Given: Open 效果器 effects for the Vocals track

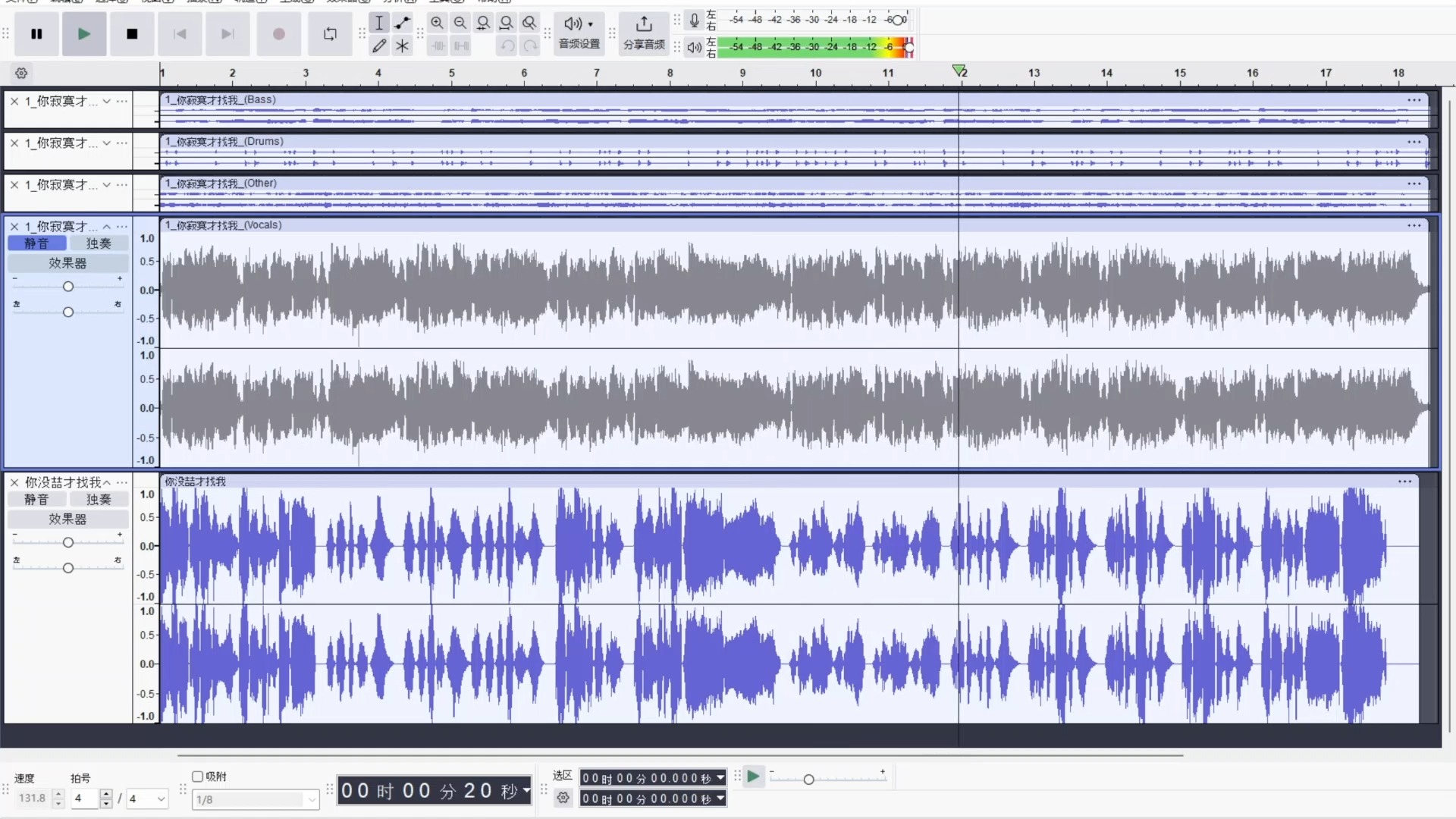Looking at the screenshot, I should [67, 263].
